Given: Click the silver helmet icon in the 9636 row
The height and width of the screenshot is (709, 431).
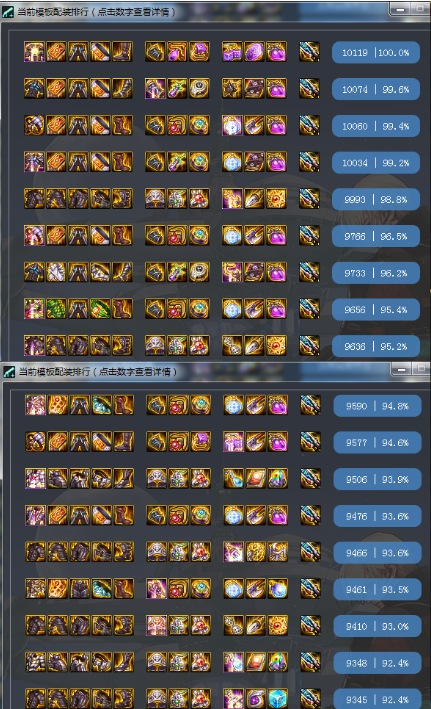Looking at the screenshot, I should pyautogui.click(x=155, y=345).
